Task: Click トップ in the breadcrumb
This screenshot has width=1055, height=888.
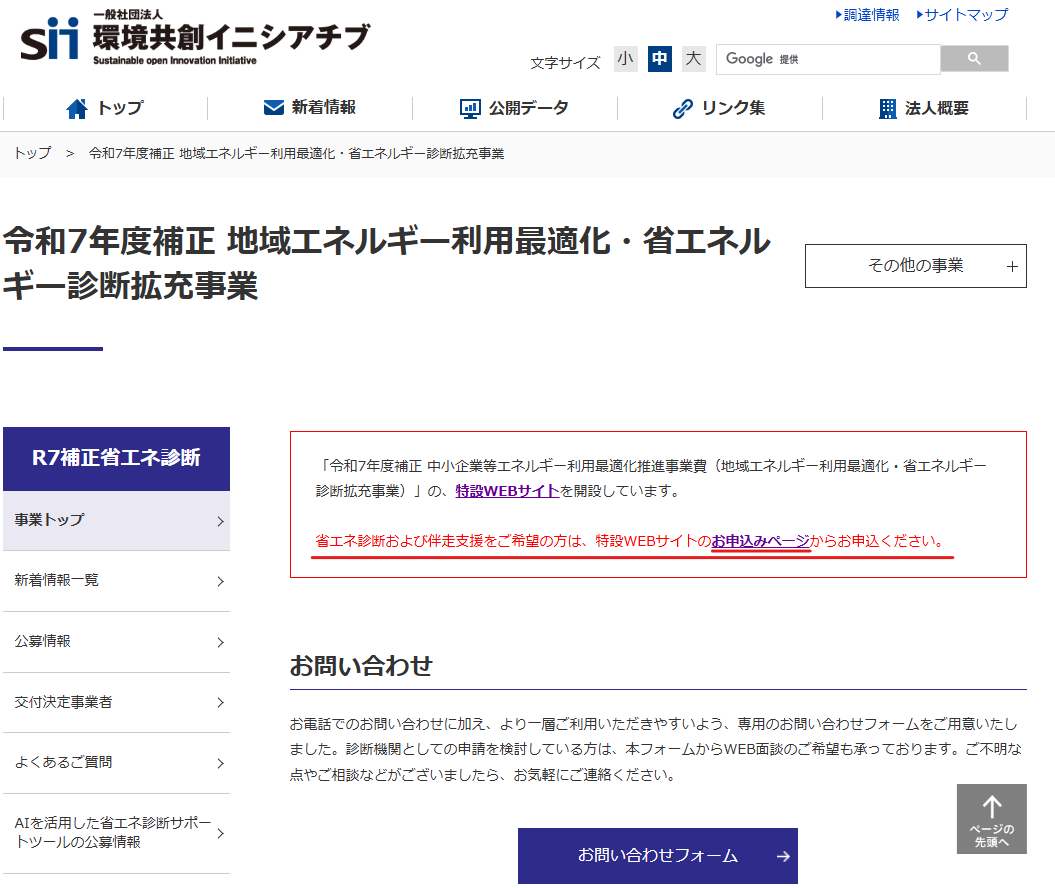Action: pos(32,153)
